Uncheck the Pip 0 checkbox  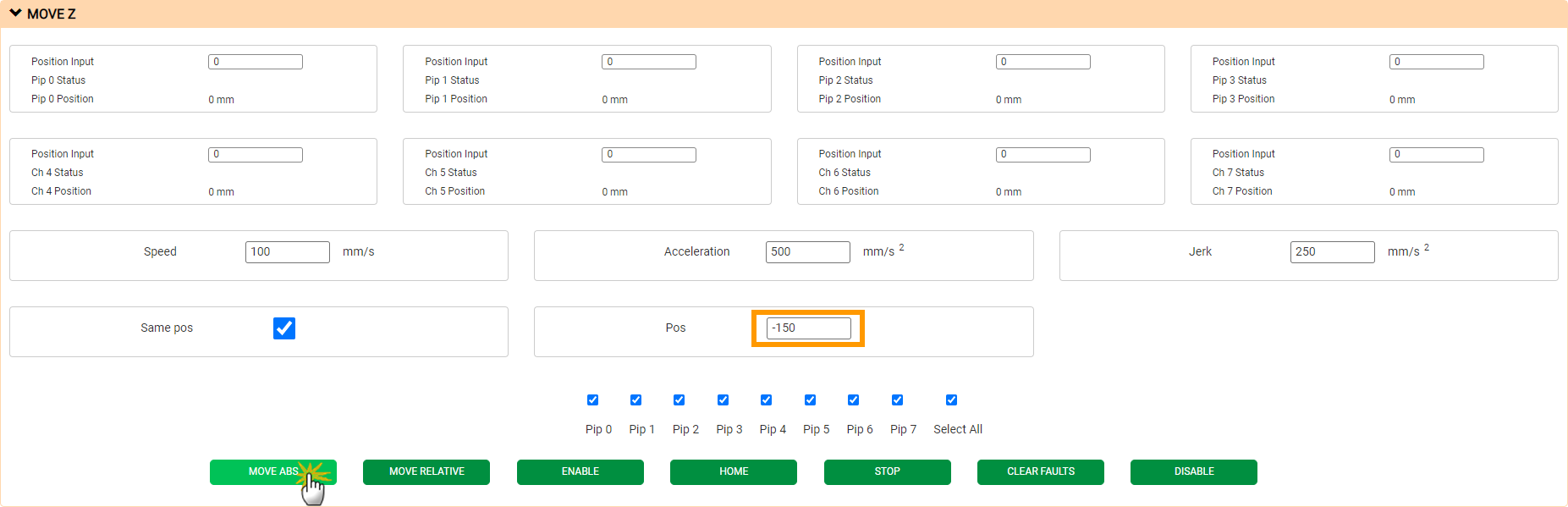[x=592, y=400]
